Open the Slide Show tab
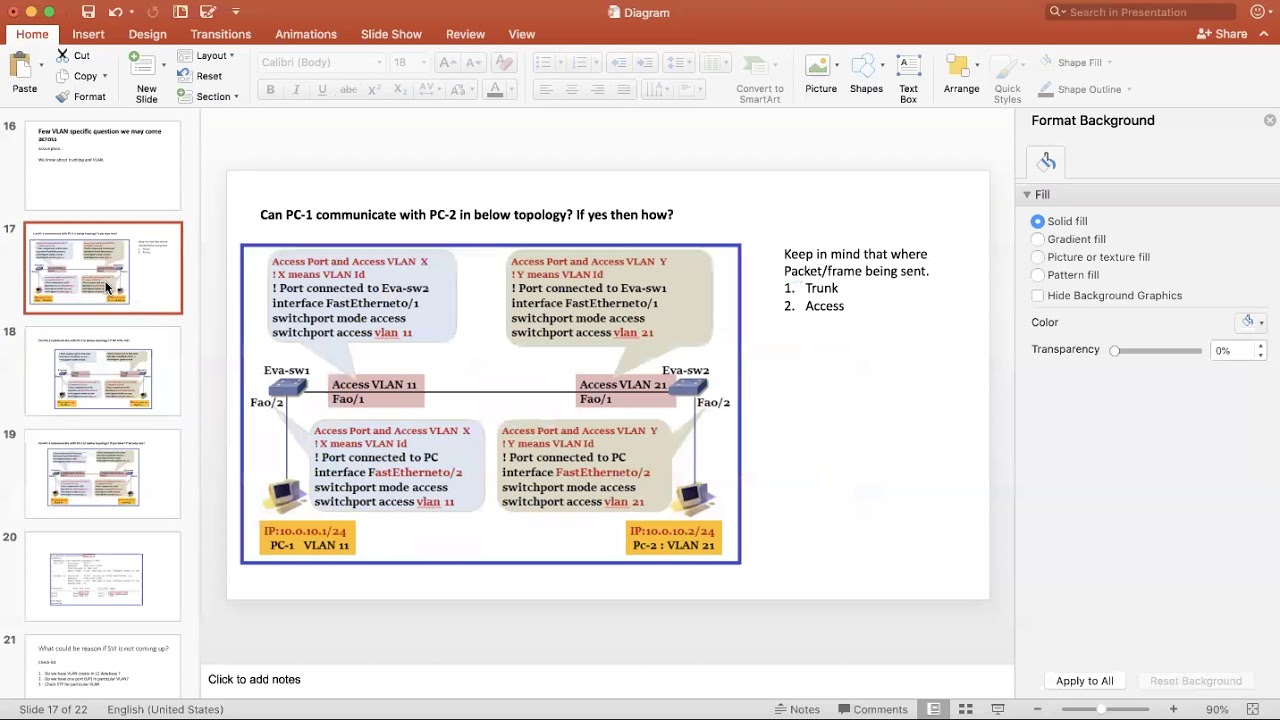Image resolution: width=1280 pixels, height=720 pixels. coord(391,34)
